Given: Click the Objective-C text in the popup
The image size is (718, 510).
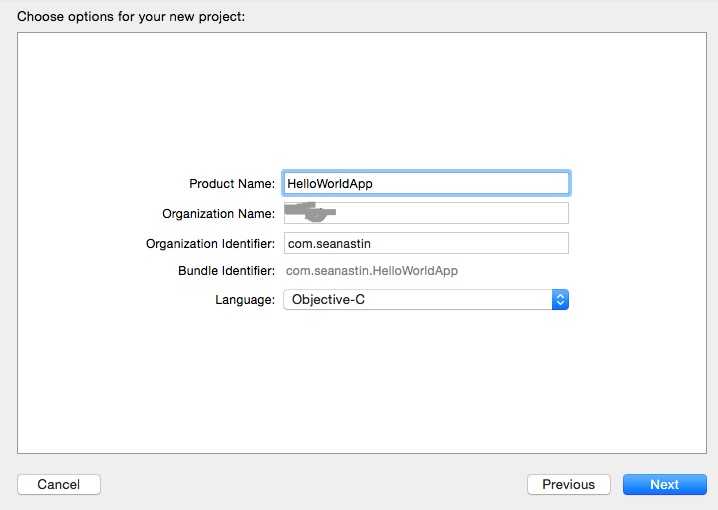Looking at the screenshot, I should [328, 299].
